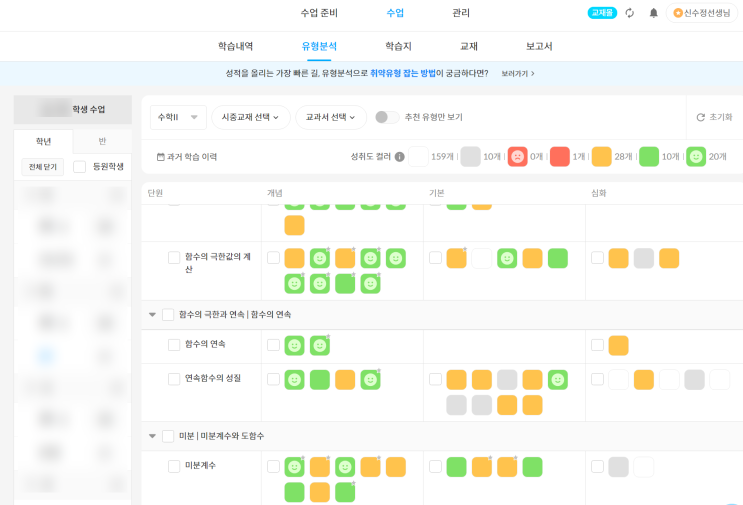Click the solid red 1개 legend swatch
This screenshot has height=505, width=743.
pos(560,156)
